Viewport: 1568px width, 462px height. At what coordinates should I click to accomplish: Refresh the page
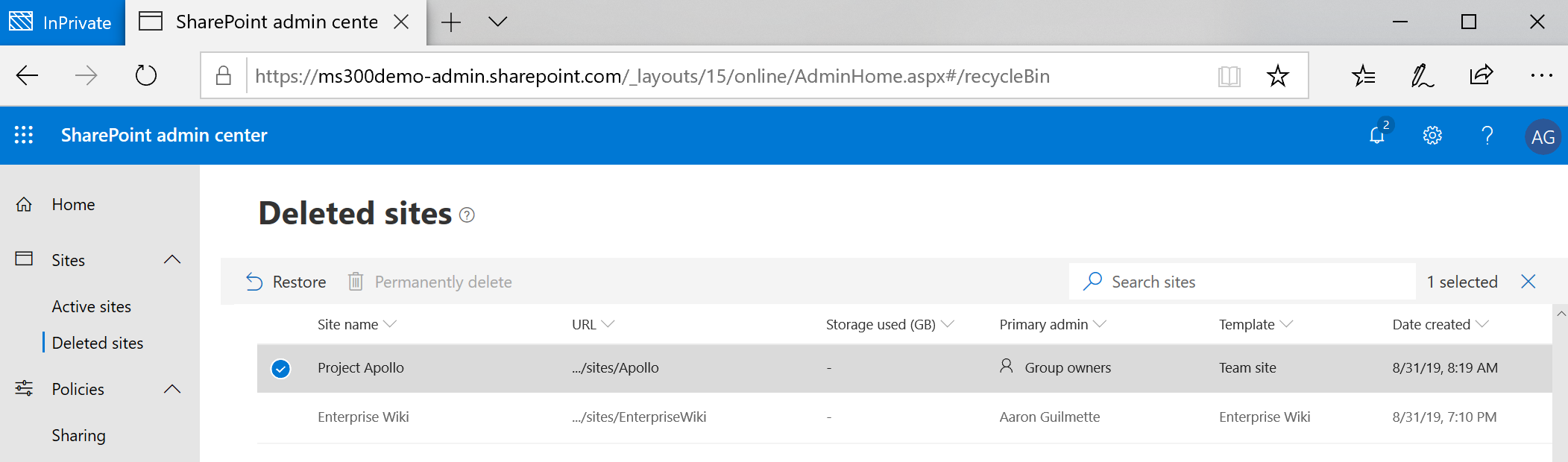click(146, 75)
